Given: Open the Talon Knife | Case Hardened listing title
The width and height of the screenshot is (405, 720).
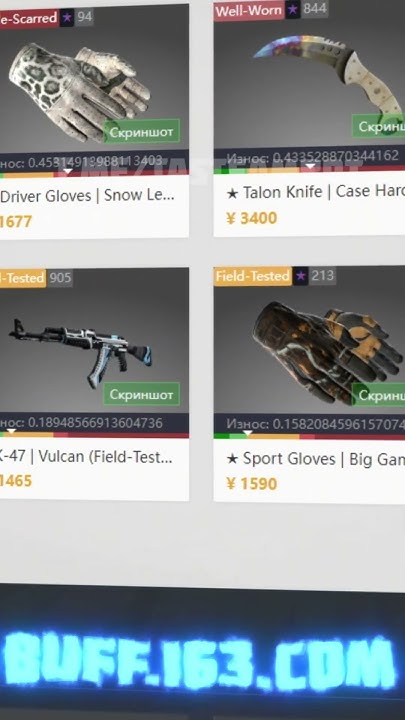Looking at the screenshot, I should 315,193.
